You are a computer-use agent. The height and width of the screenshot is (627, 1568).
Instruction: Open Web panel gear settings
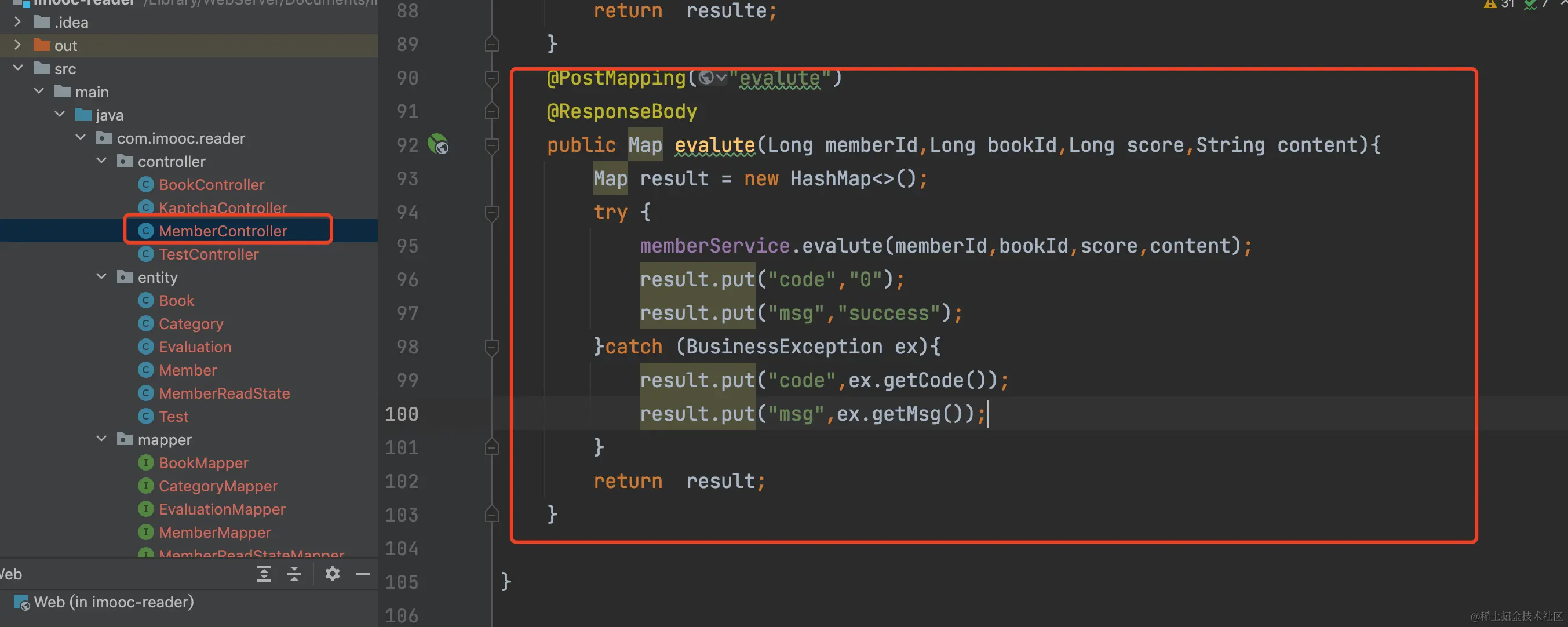[332, 574]
